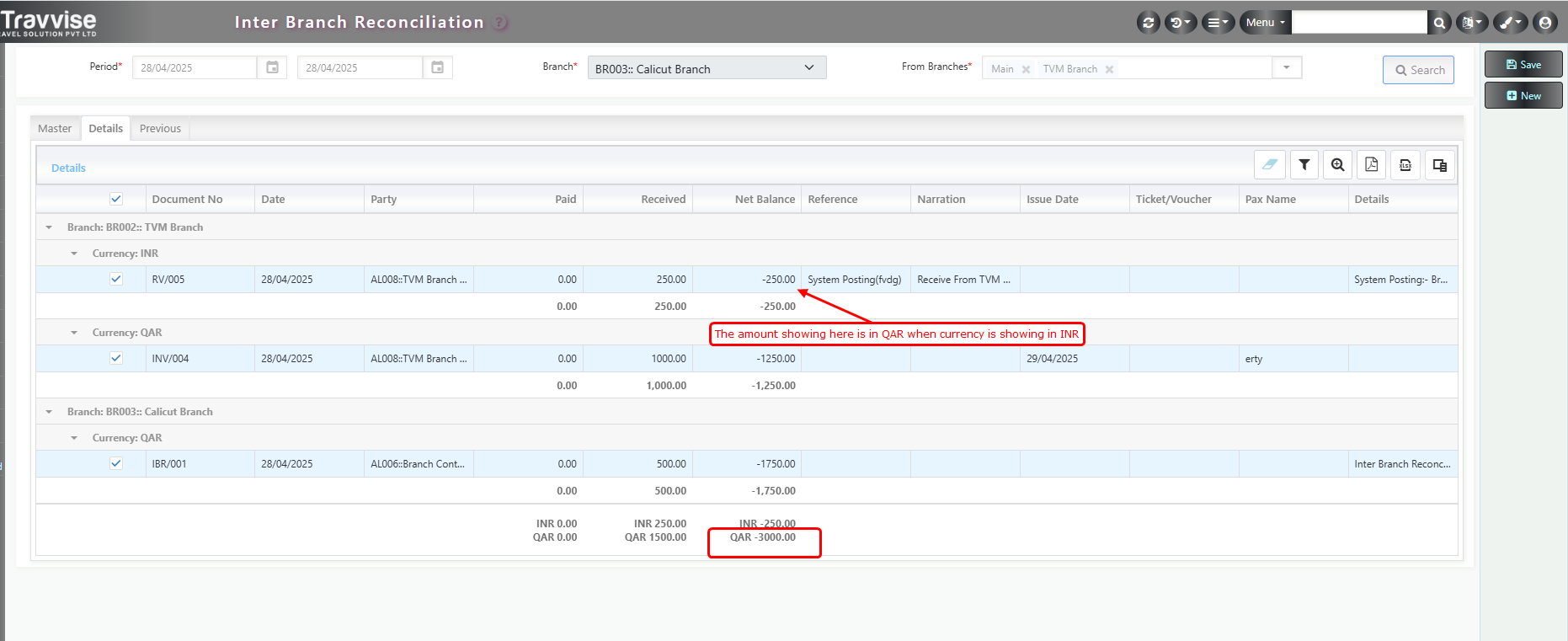Click Inter Branch Reconc... details cell
Image resolution: width=1568 pixels, height=641 pixels.
pyautogui.click(x=1403, y=463)
